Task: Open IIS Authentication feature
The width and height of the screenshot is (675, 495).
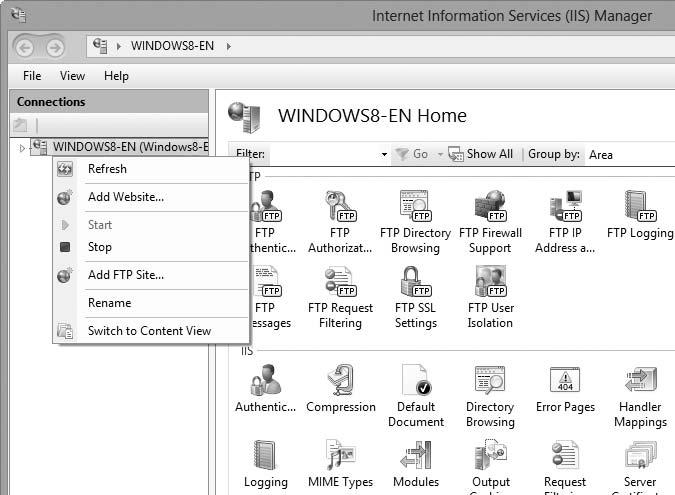Action: tap(265, 389)
